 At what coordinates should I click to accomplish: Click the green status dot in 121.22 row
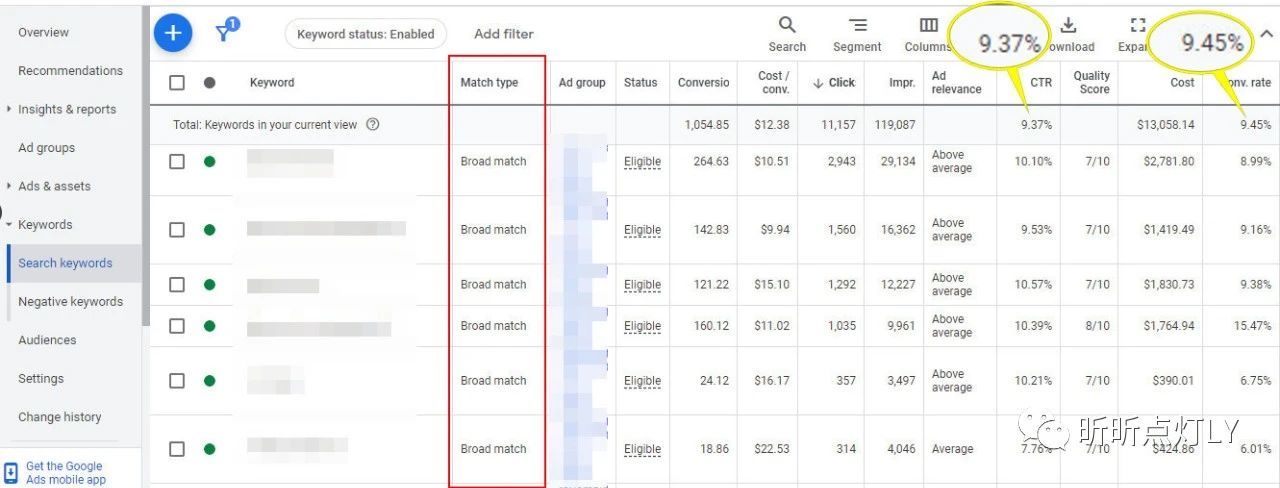[209, 285]
